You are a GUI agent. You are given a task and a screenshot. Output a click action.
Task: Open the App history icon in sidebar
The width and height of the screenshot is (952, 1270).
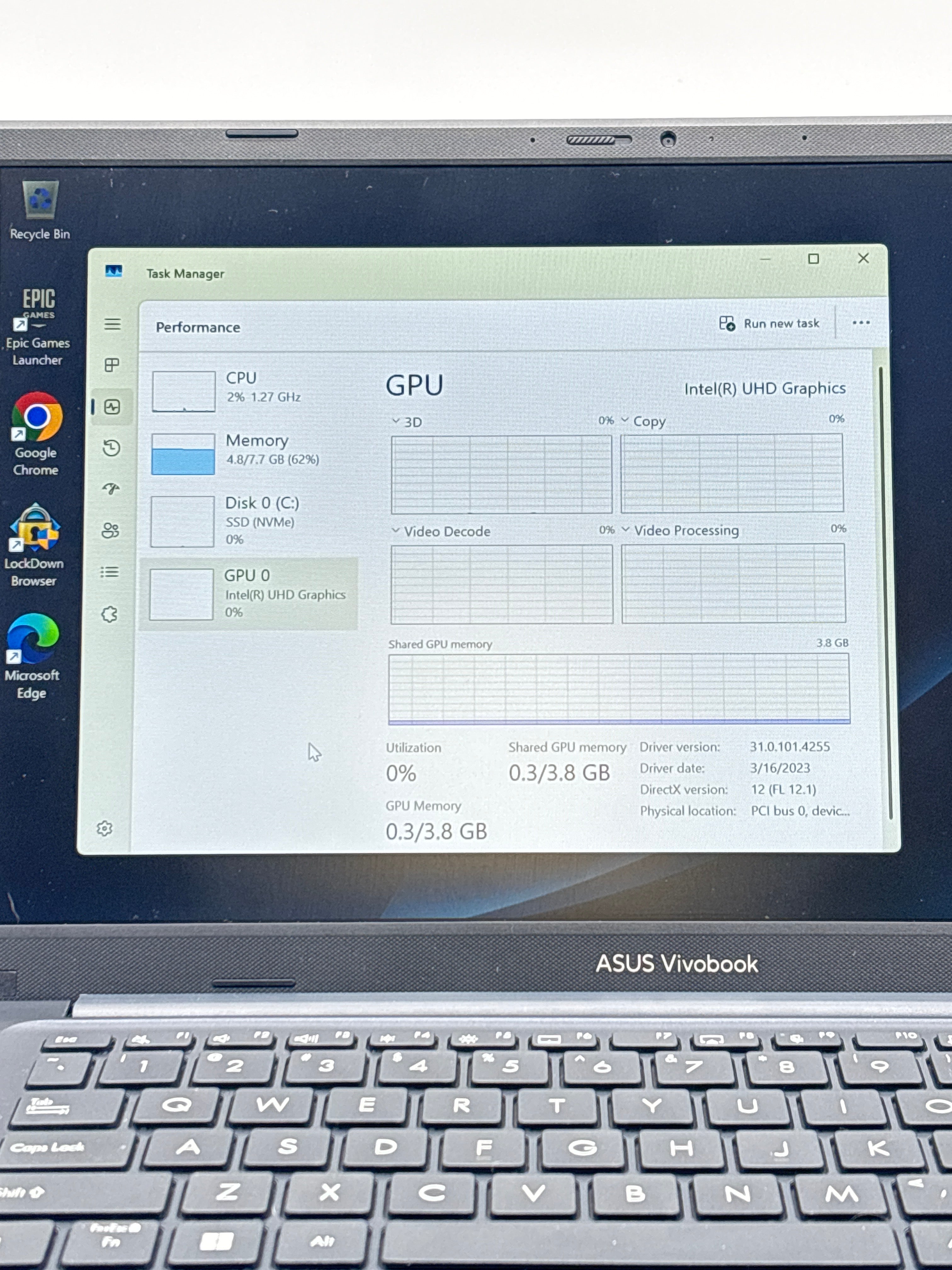pyautogui.click(x=111, y=448)
